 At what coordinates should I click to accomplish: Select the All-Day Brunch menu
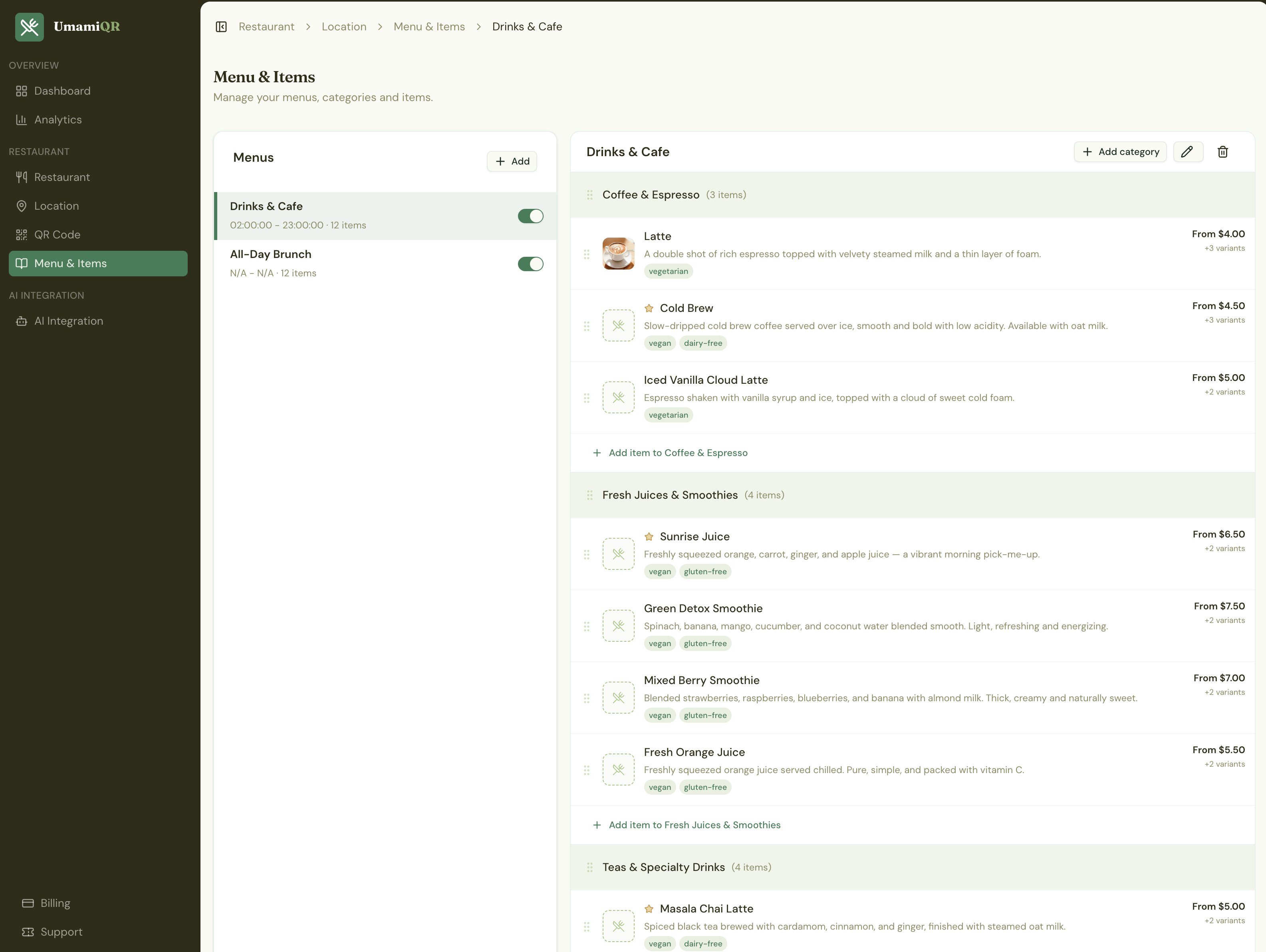pyautogui.click(x=385, y=264)
